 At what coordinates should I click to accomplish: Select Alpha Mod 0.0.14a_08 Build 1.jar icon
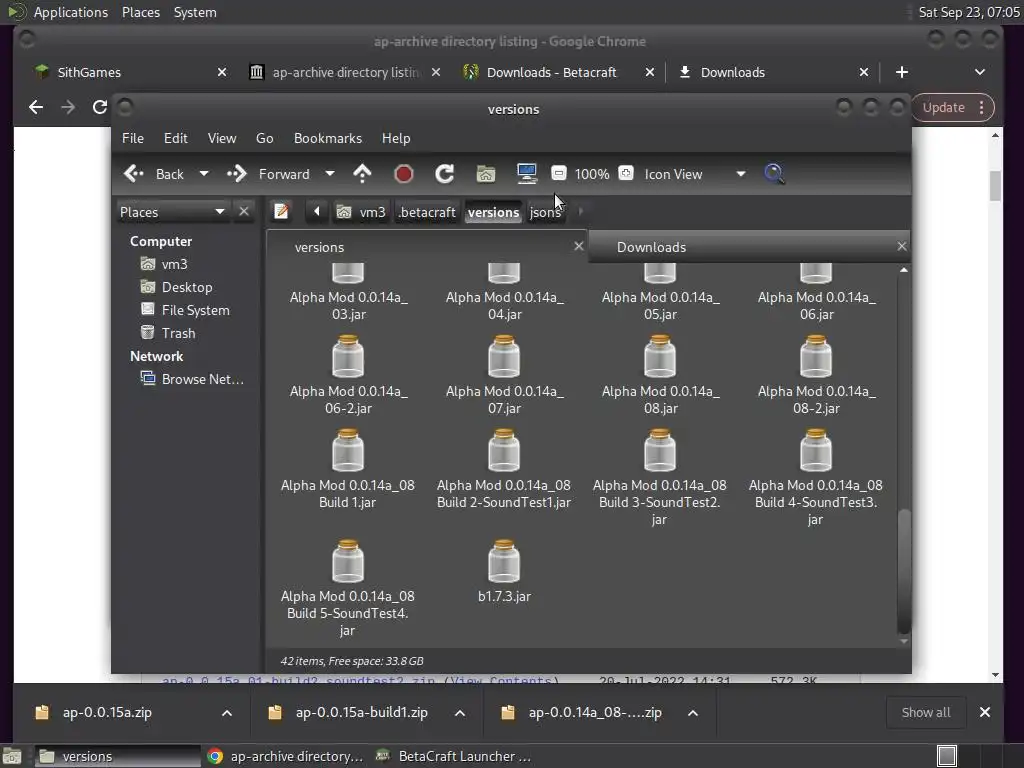coord(347,450)
